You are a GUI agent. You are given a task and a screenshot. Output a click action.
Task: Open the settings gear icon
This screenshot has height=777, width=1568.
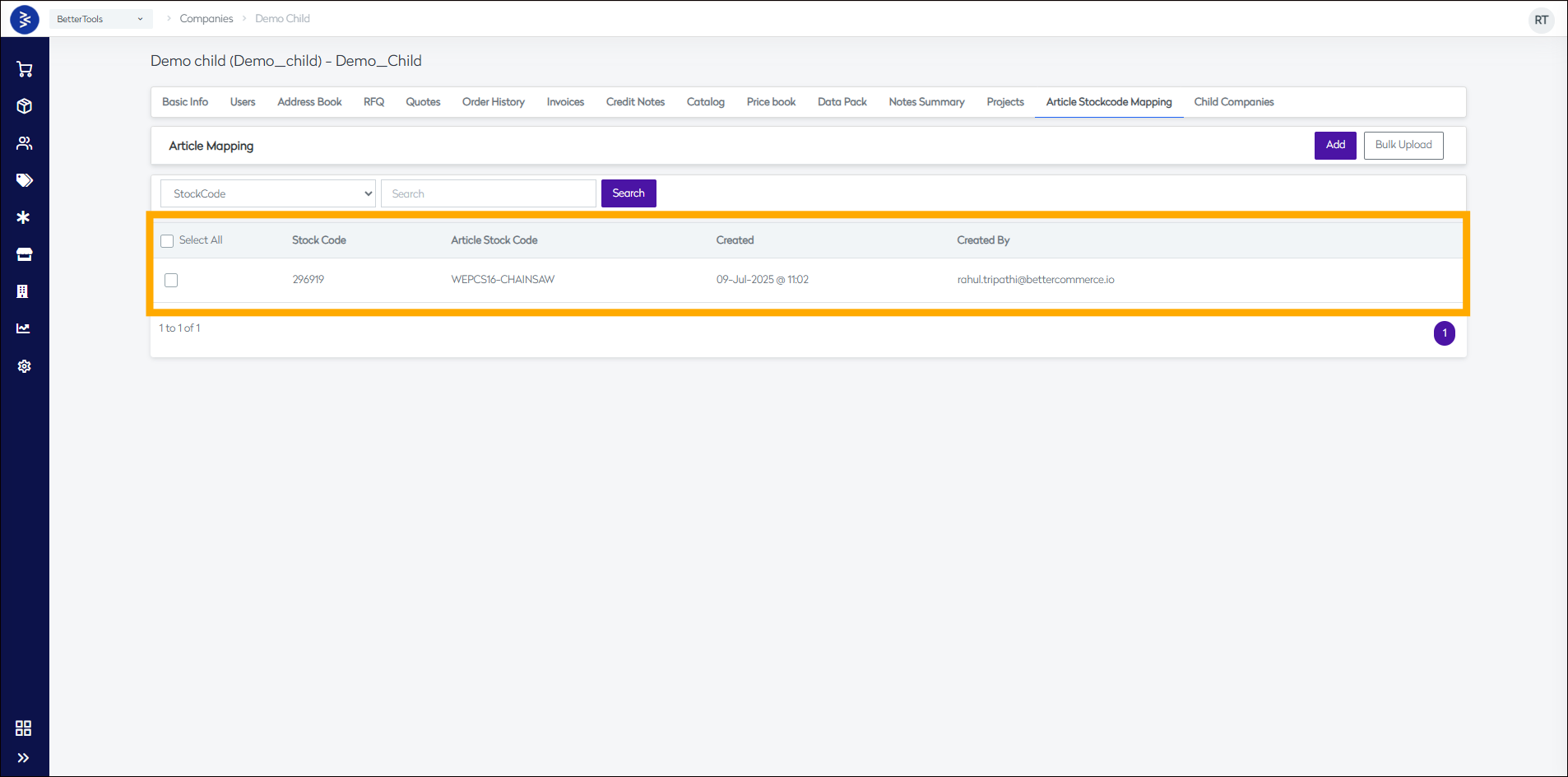25,366
